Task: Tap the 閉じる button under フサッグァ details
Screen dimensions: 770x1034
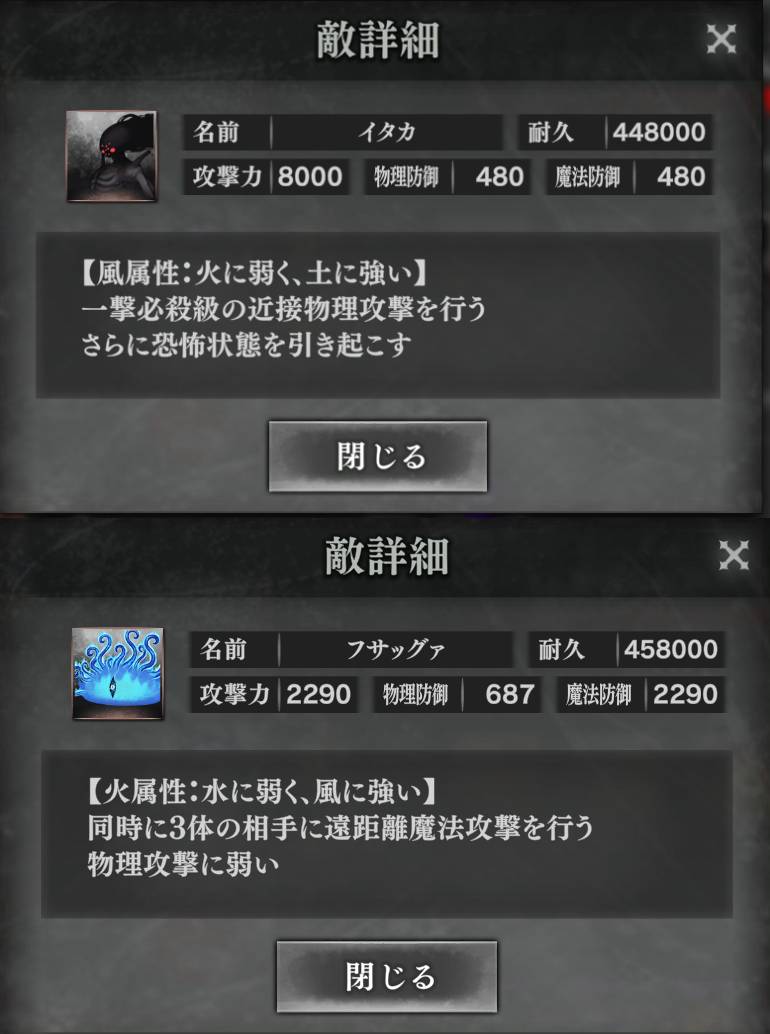Action: (387, 976)
